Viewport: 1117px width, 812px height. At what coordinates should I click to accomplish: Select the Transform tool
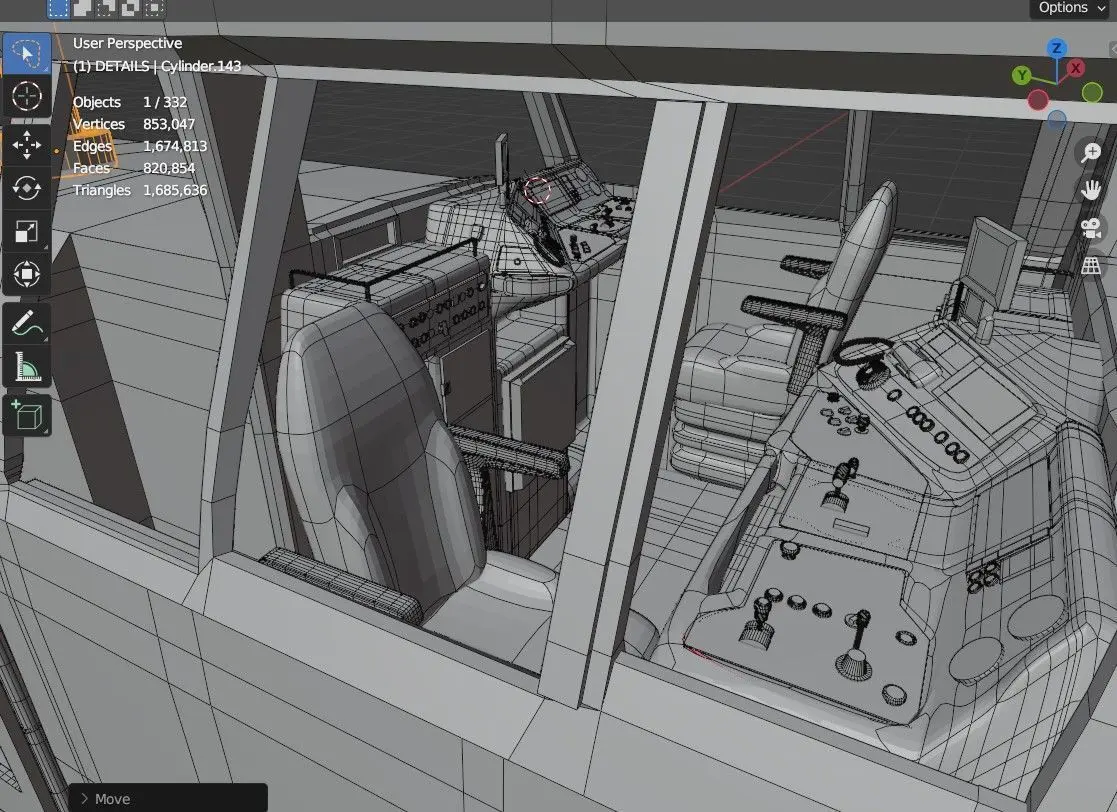[x=27, y=274]
